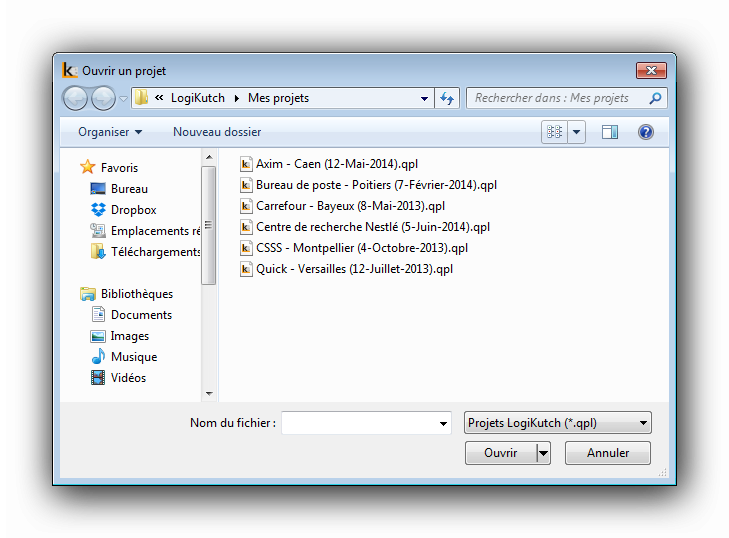Click the Téléchargements folder icon
The width and height of the screenshot is (729, 538).
tap(98, 252)
